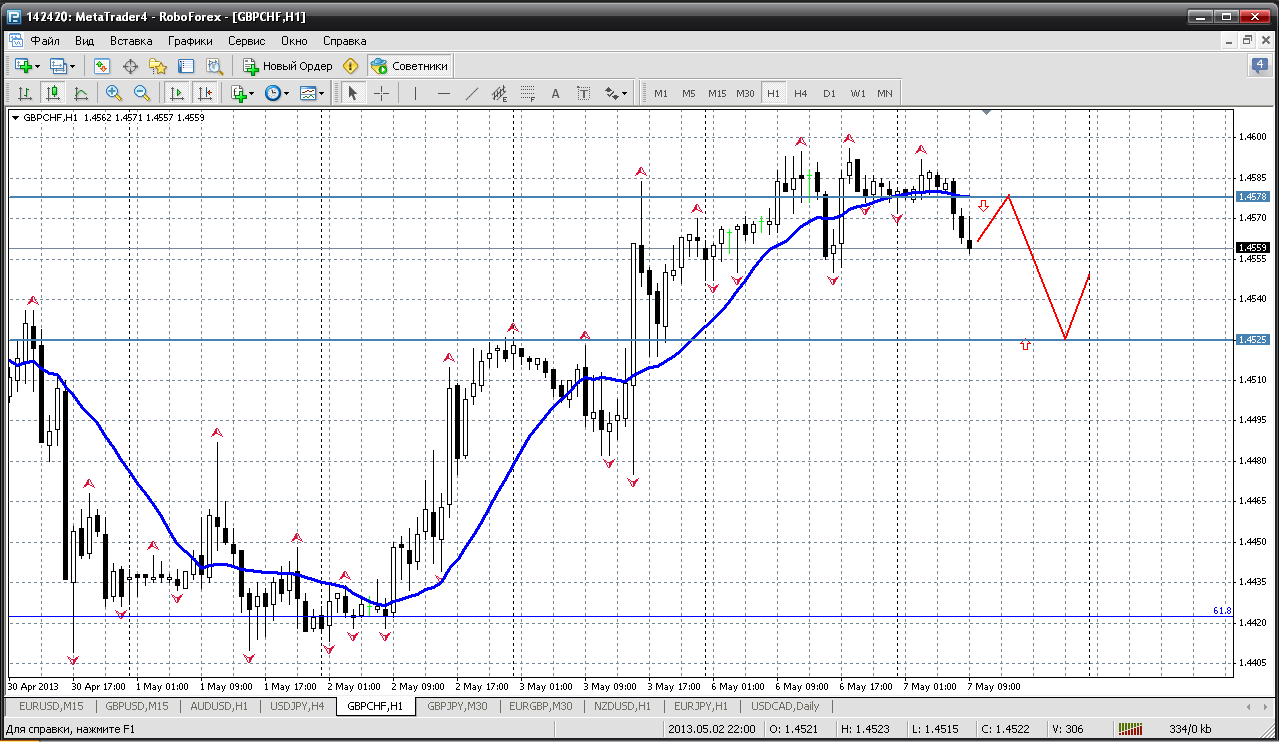1279x742 pixels.
Task: Click the 1.4559 current price label
Action: pos(1253,247)
